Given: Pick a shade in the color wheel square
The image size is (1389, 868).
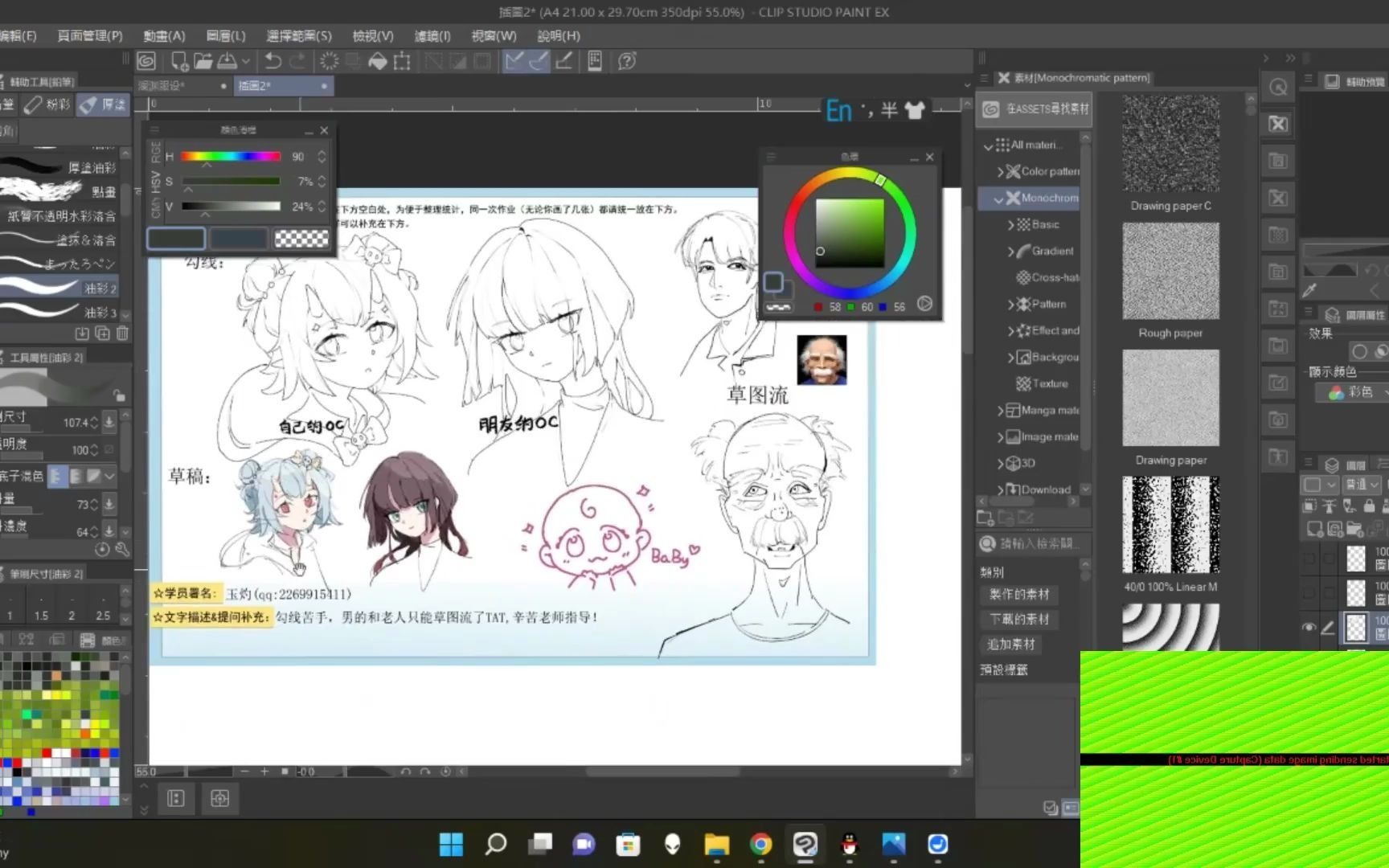Looking at the screenshot, I should 850,233.
